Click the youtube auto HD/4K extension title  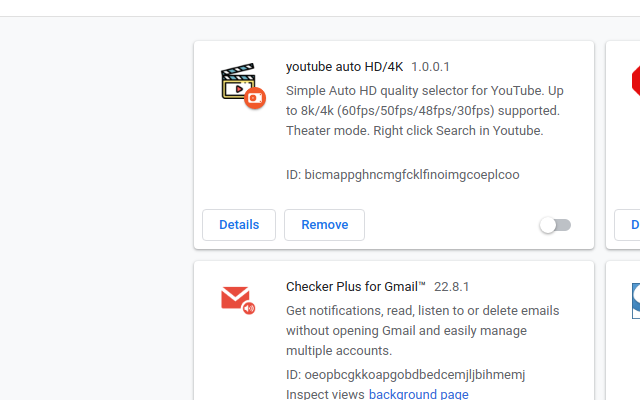click(344, 67)
